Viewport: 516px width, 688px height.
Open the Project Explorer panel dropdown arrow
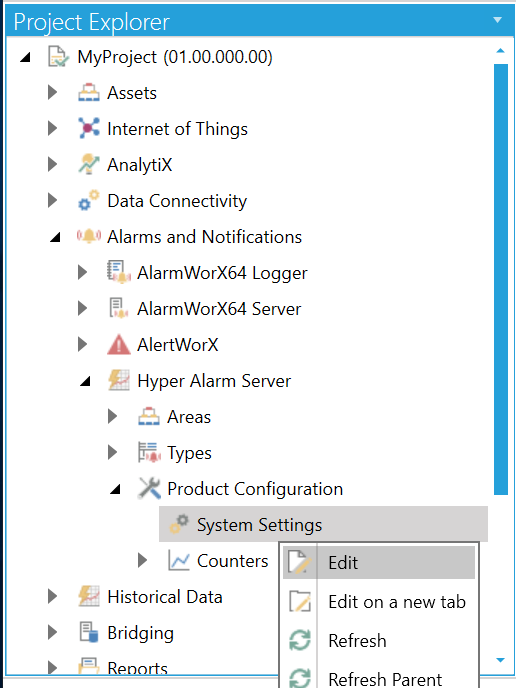497,20
